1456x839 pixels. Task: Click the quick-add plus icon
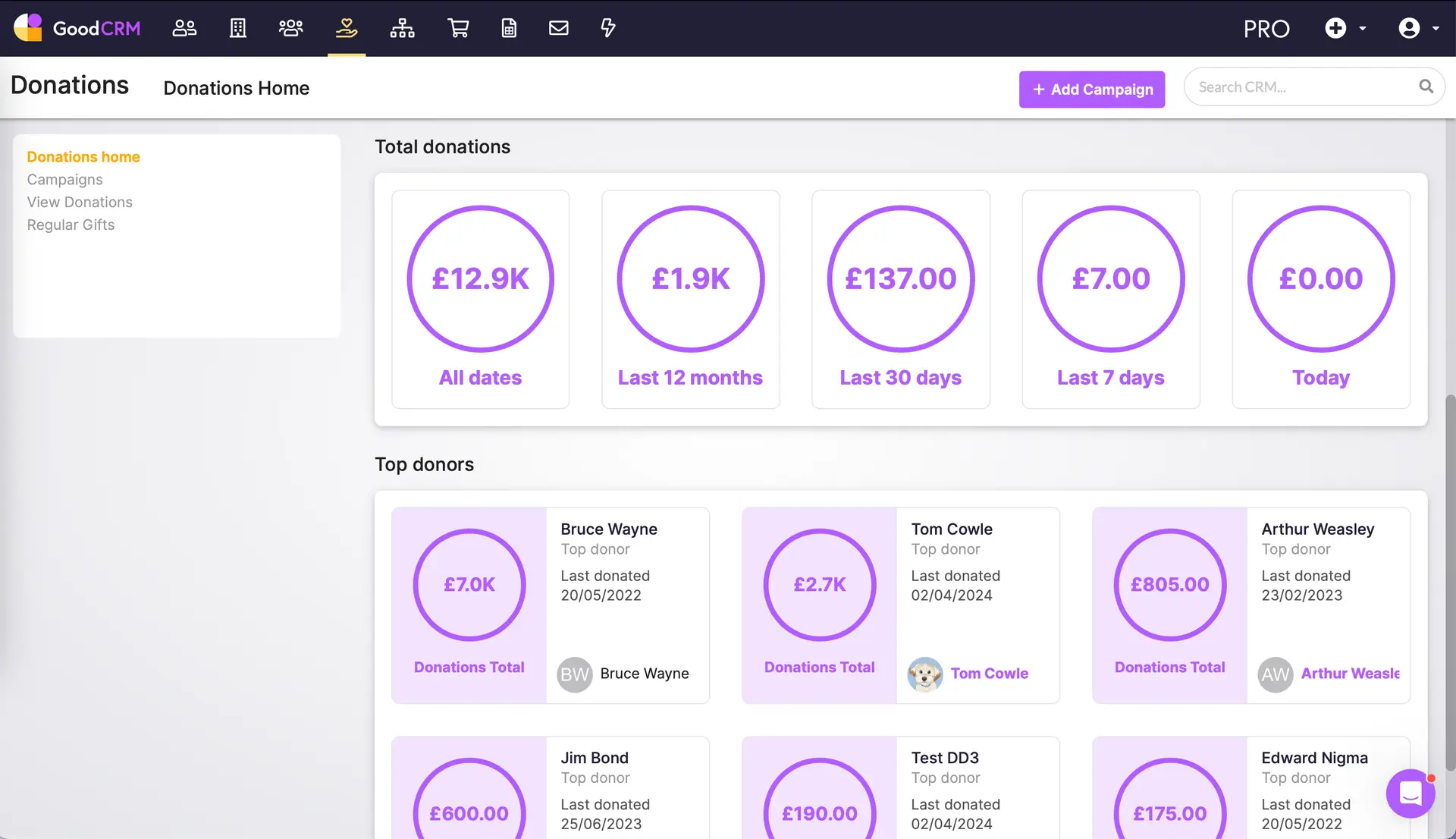click(x=1335, y=28)
